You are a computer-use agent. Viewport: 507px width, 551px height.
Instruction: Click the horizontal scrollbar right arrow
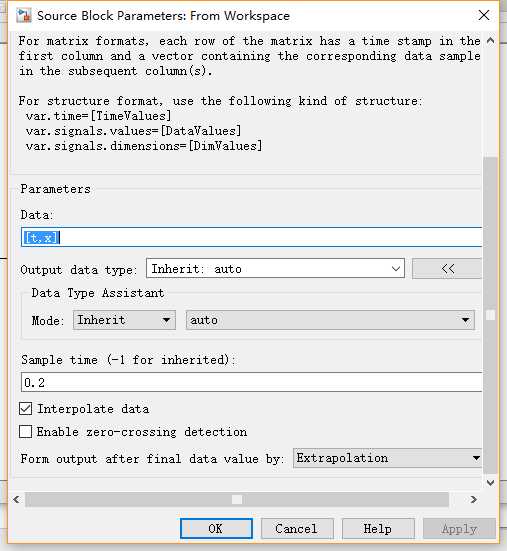pos(473,499)
